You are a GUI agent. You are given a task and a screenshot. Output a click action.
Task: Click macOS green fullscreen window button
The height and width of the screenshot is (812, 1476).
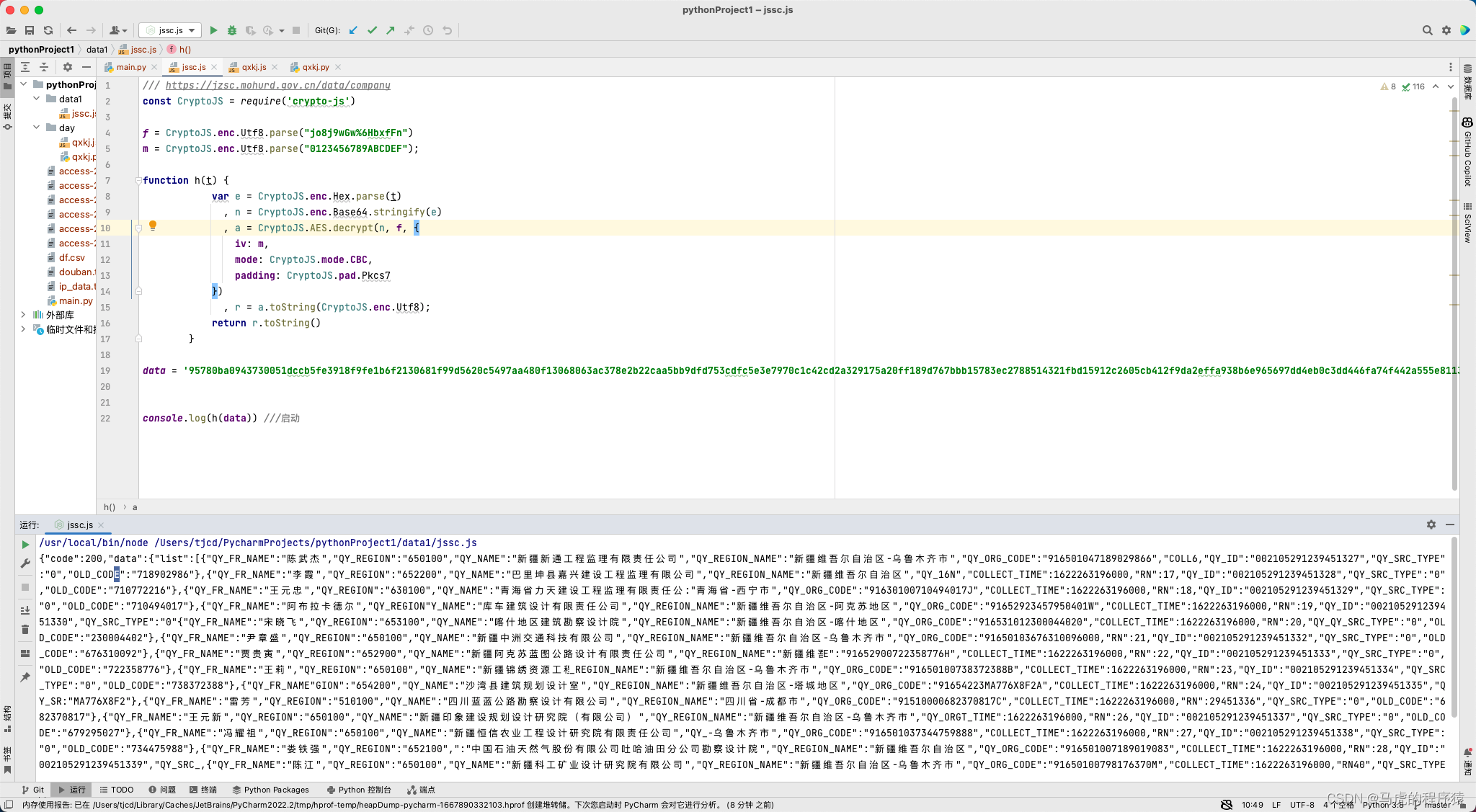pyautogui.click(x=39, y=10)
